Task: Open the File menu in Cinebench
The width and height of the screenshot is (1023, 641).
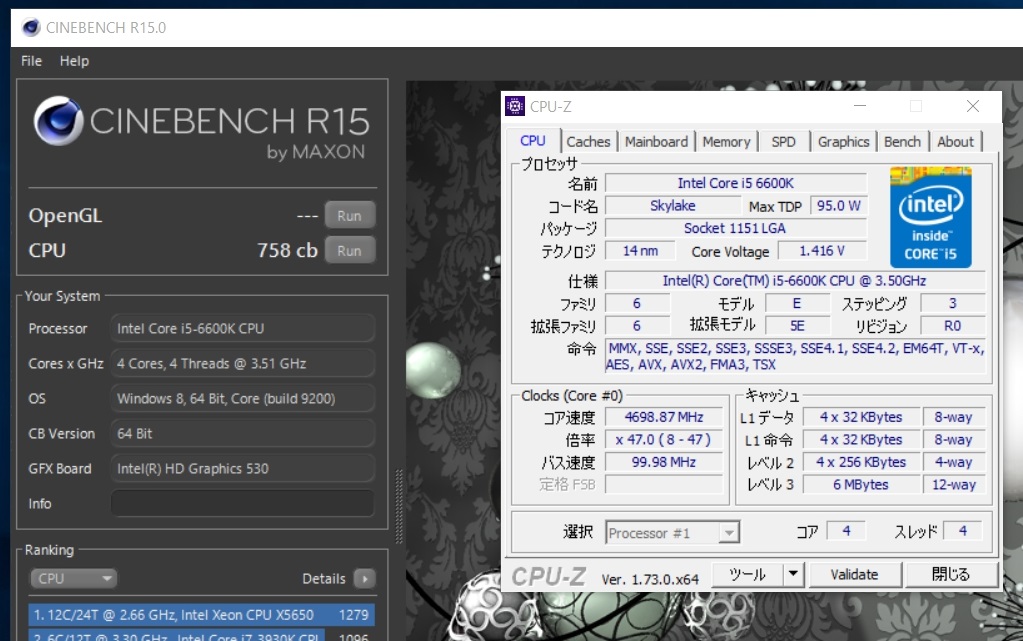Action: coord(31,61)
